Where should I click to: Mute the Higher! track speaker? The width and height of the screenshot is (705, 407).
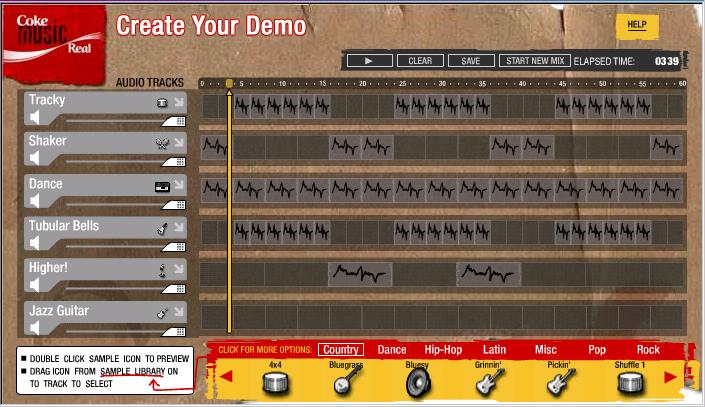coord(34,285)
